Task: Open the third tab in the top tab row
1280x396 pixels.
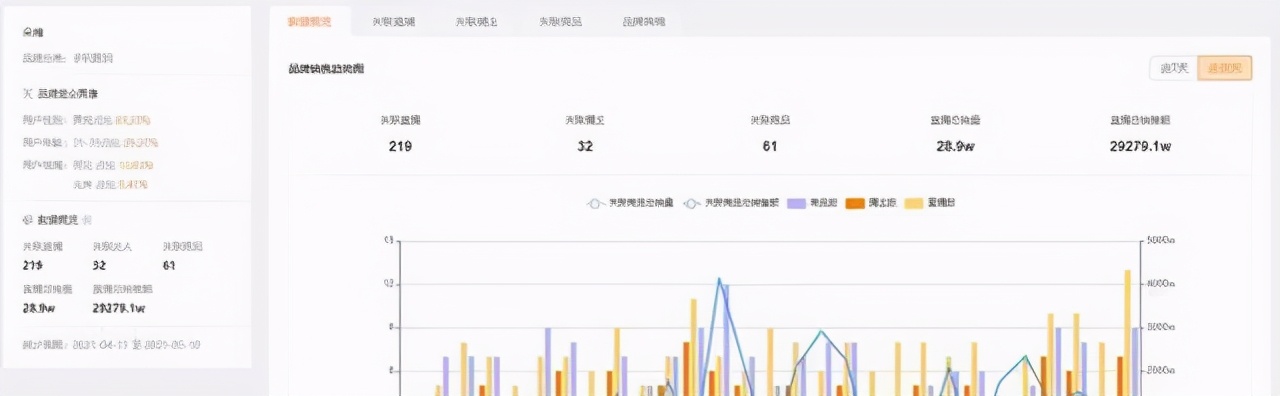Action: pos(476,21)
